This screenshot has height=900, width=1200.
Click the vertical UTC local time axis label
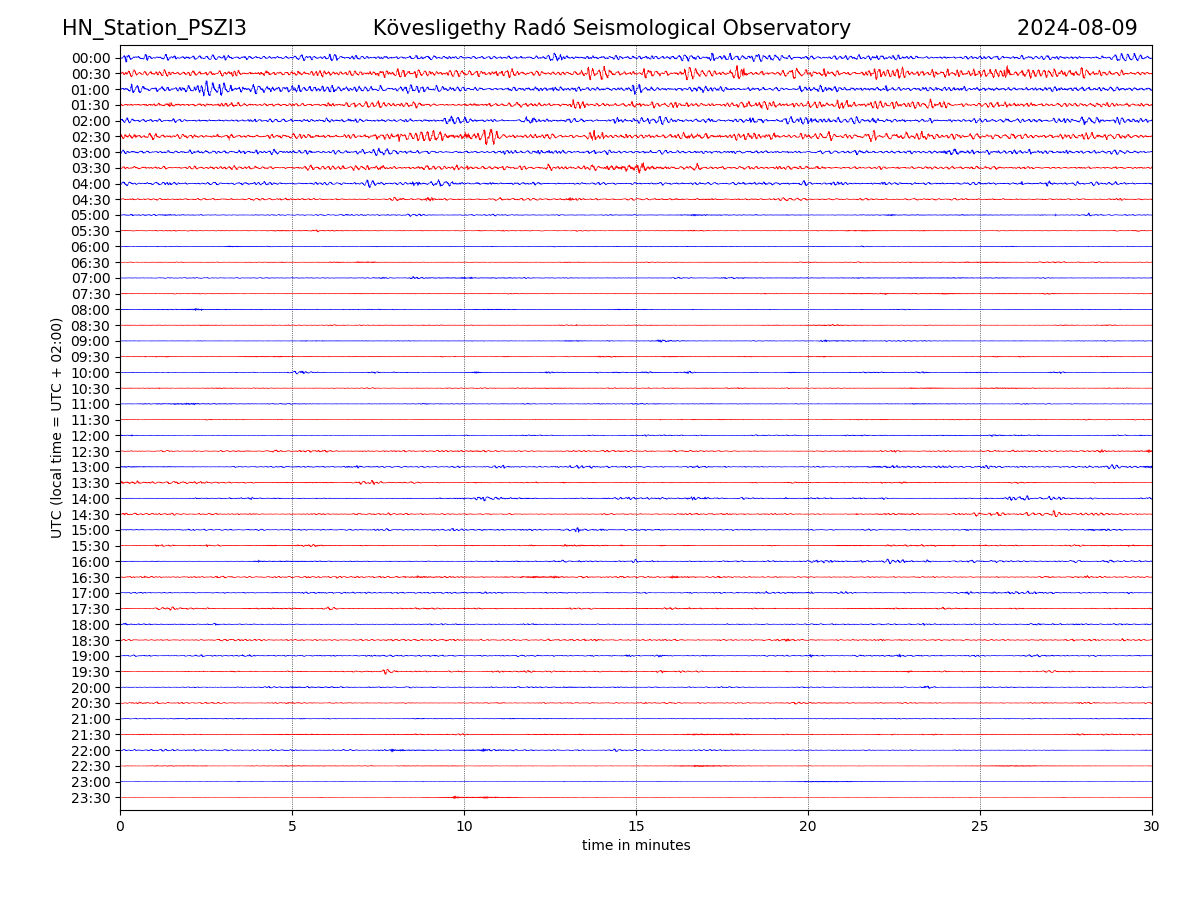57,428
